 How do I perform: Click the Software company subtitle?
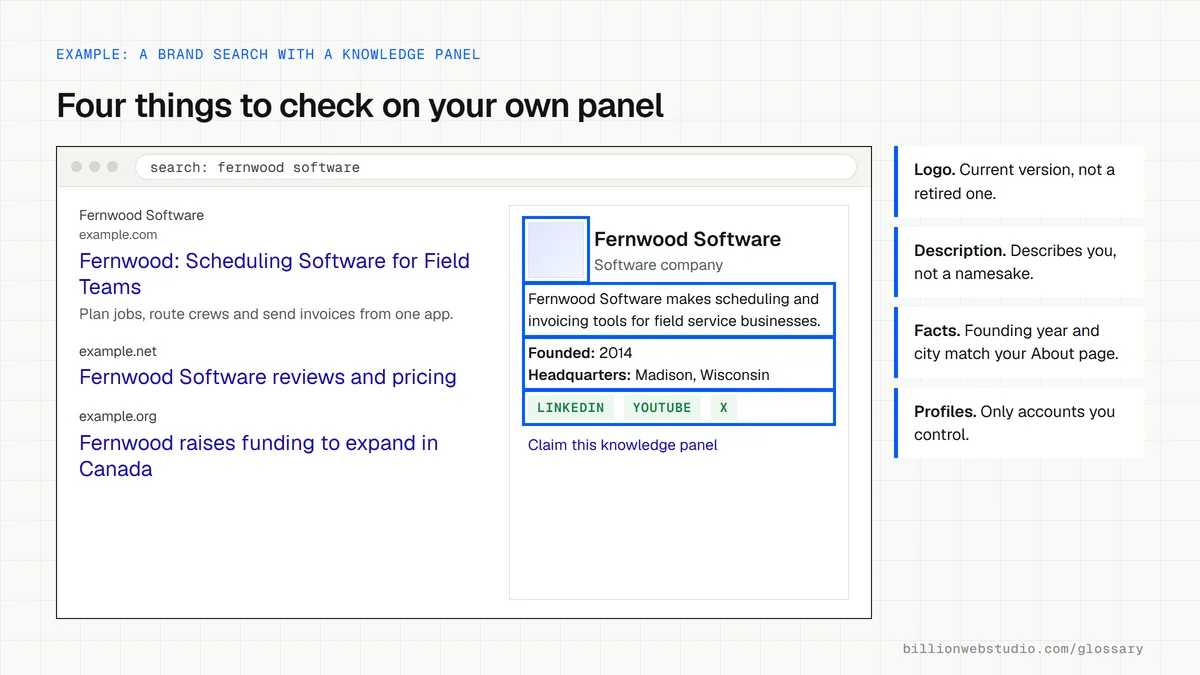click(658, 265)
